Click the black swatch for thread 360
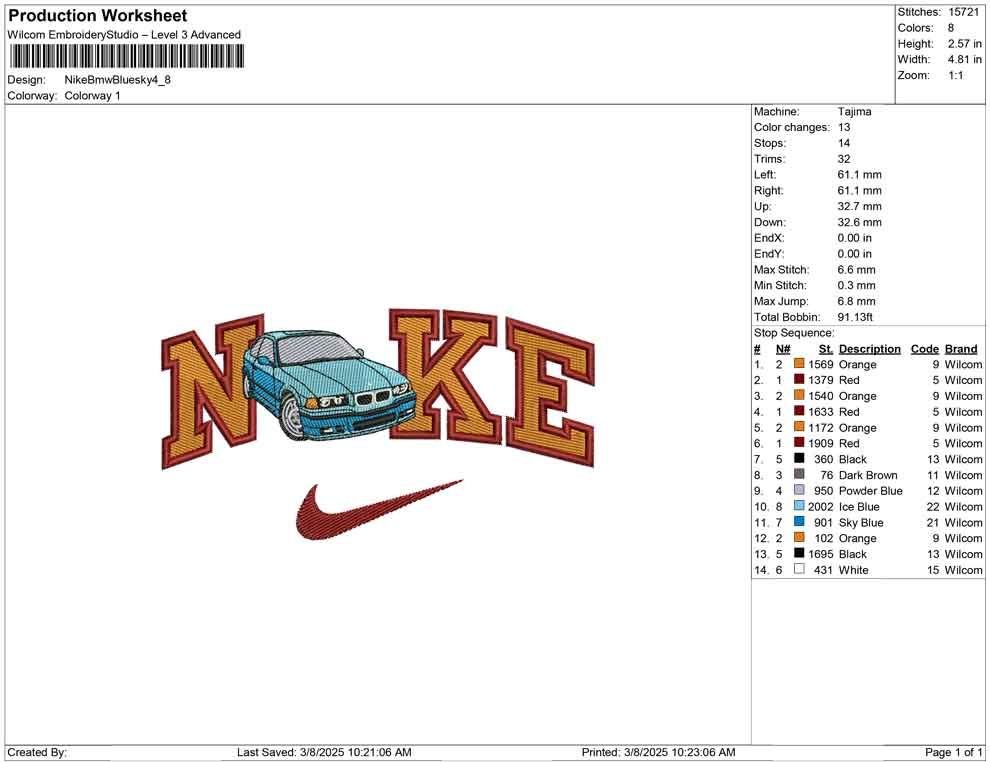 click(799, 458)
